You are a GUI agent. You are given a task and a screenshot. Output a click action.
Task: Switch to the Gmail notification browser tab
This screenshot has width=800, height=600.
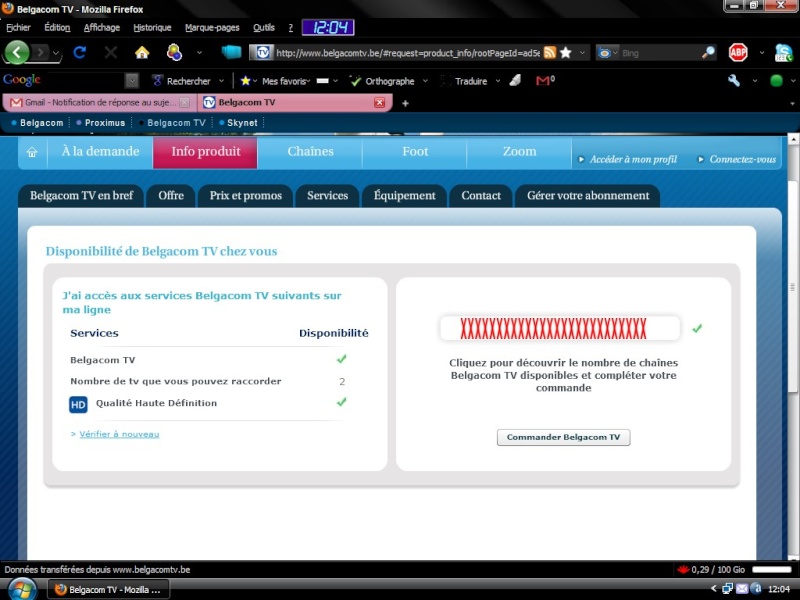click(100, 103)
